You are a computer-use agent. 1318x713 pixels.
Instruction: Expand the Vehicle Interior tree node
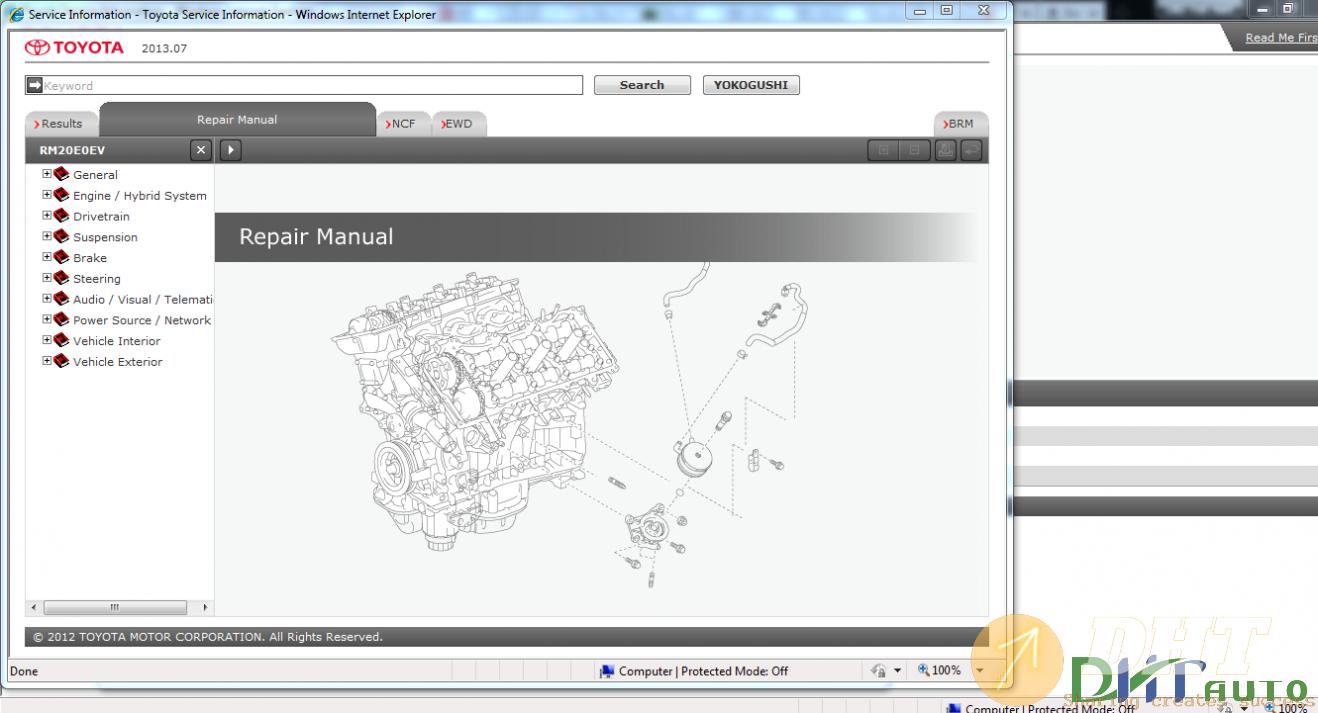coord(46,340)
